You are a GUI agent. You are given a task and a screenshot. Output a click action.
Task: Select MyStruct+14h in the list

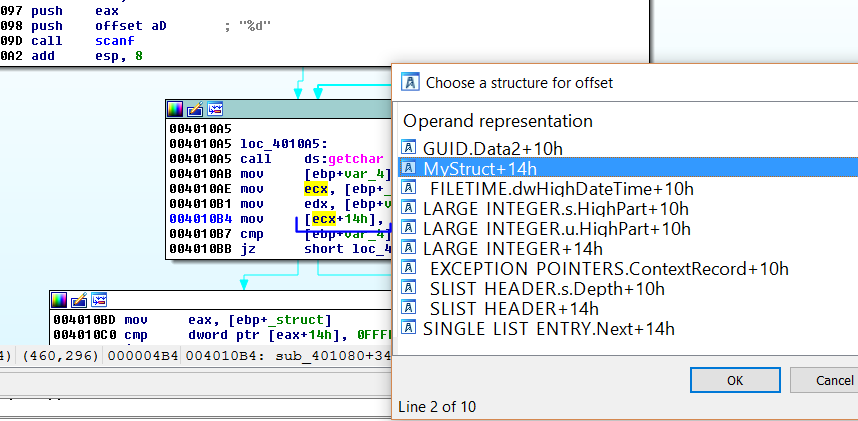480,168
